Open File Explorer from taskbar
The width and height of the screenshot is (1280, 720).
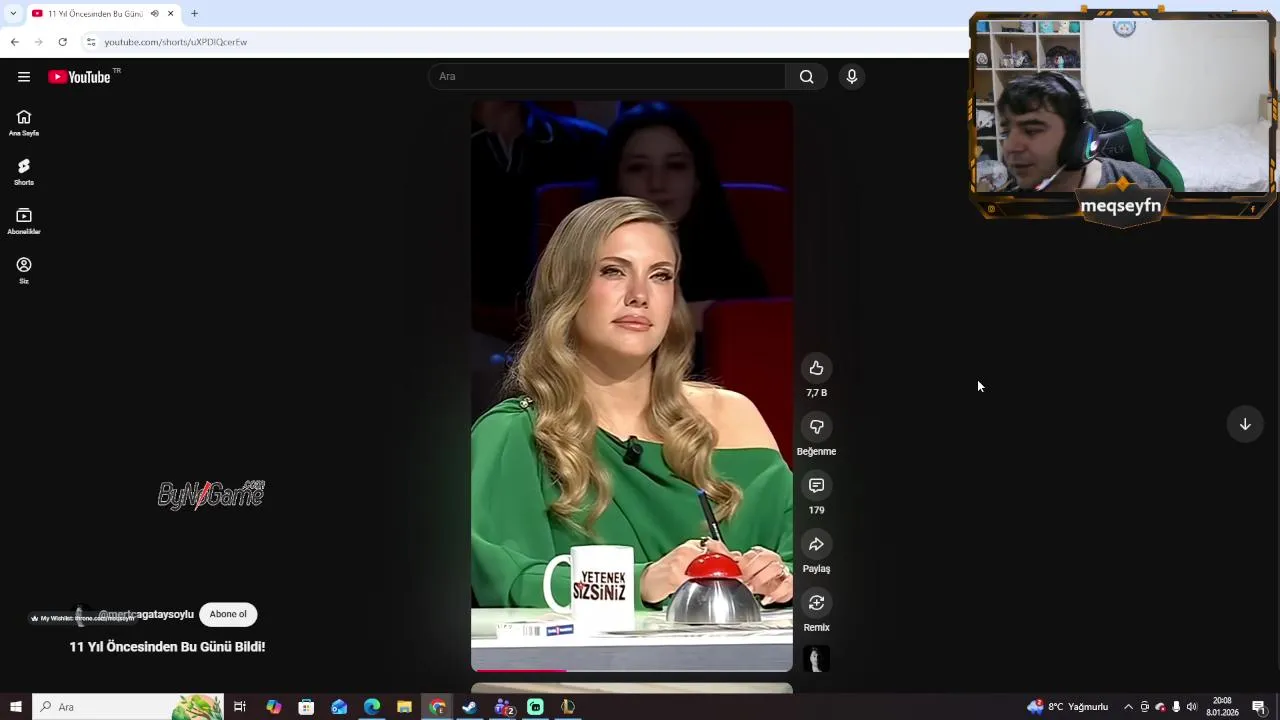coord(404,707)
